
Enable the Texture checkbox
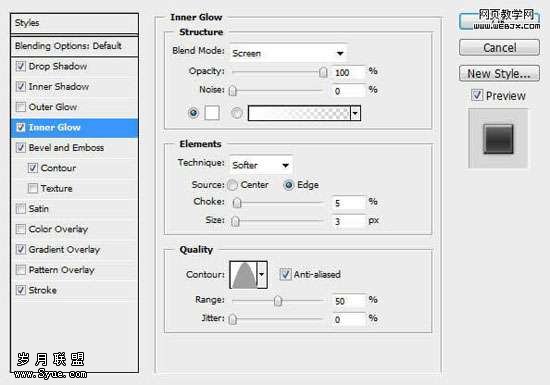pyautogui.click(x=33, y=188)
